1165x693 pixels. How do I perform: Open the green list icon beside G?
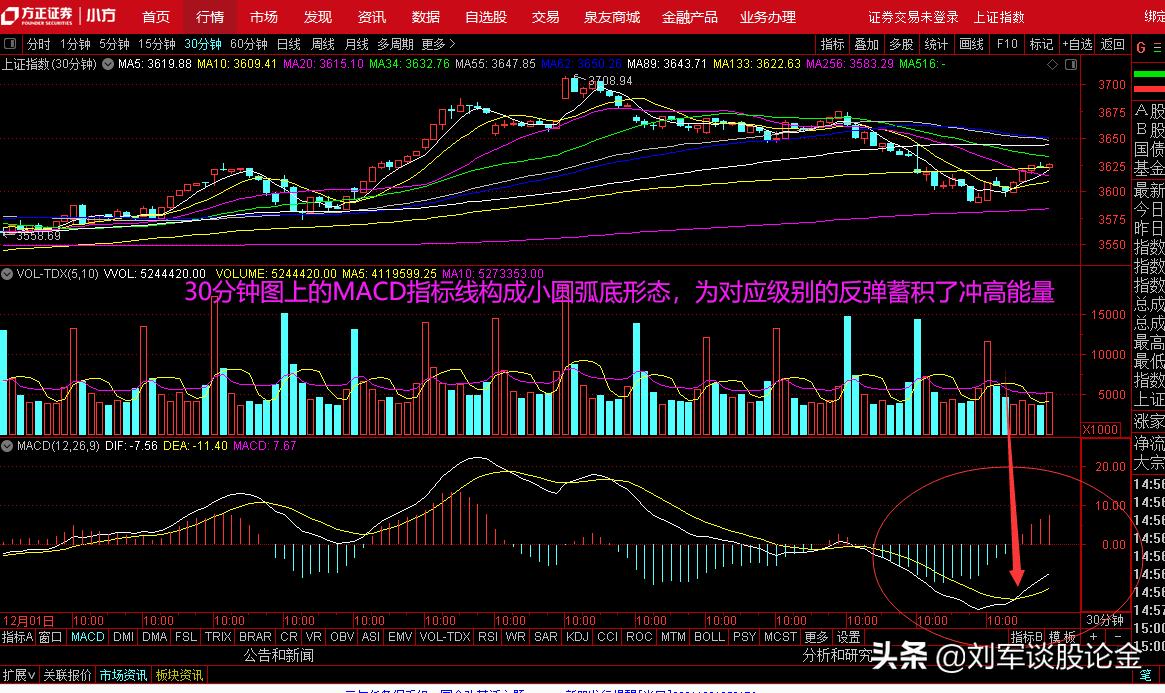pos(1158,48)
